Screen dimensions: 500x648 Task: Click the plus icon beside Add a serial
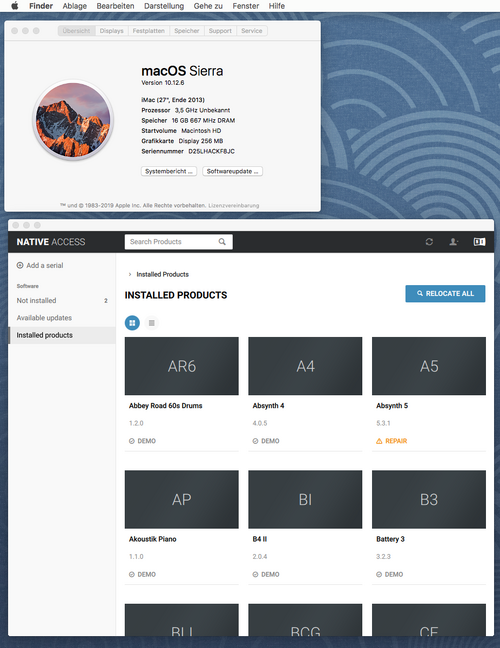tap(20, 265)
